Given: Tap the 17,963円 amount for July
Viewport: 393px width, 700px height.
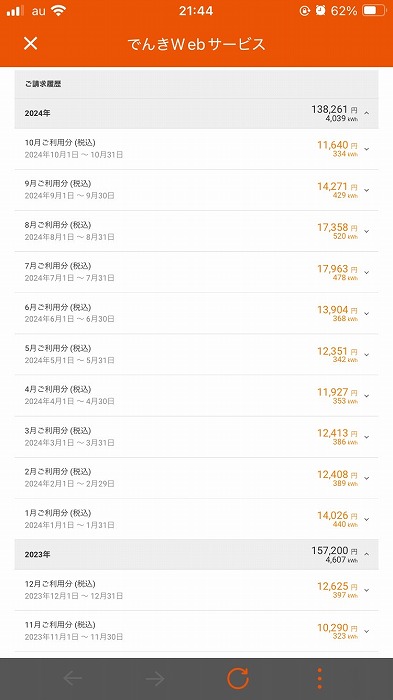Looking at the screenshot, I should point(337,269).
